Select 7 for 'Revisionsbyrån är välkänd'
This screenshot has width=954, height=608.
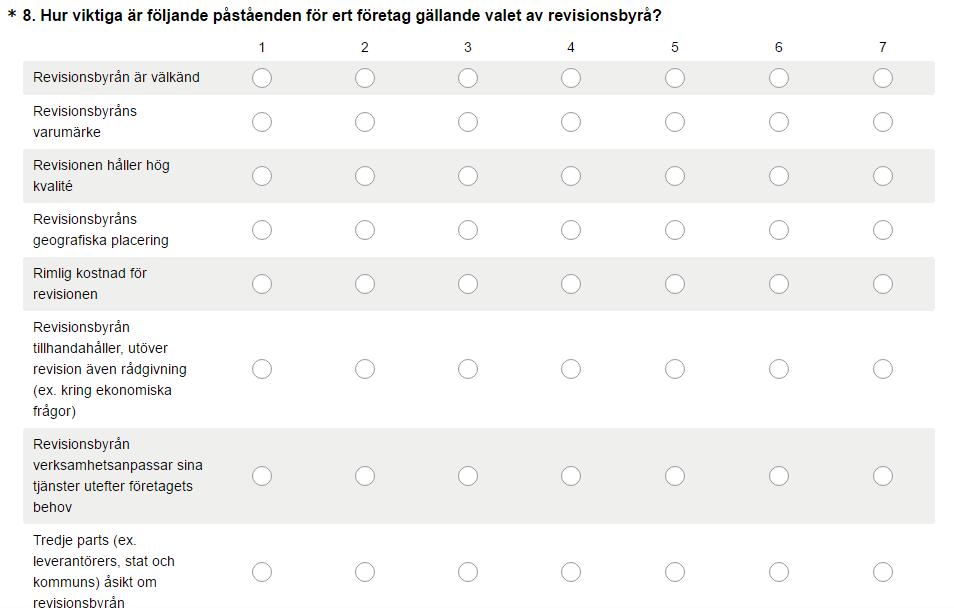point(882,78)
